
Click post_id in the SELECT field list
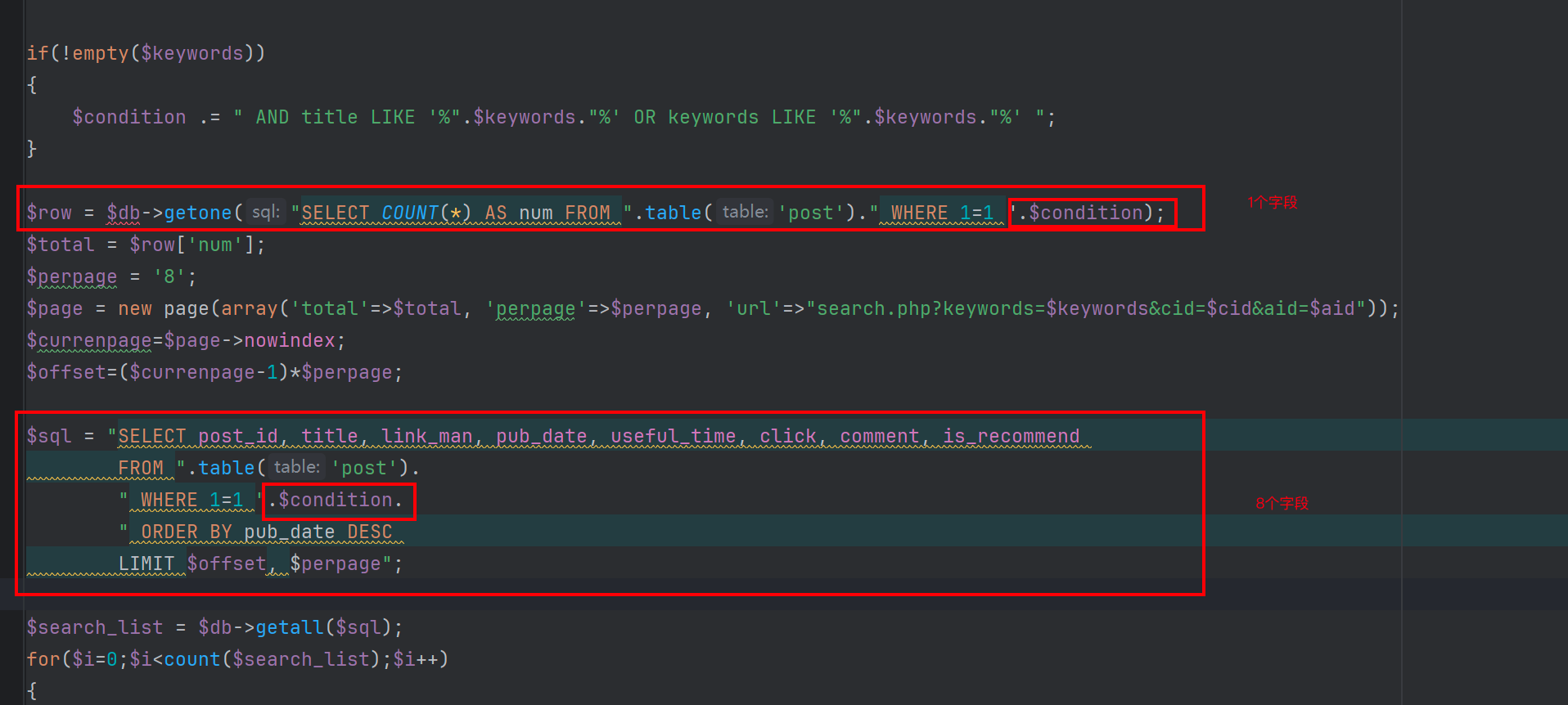click(x=238, y=436)
